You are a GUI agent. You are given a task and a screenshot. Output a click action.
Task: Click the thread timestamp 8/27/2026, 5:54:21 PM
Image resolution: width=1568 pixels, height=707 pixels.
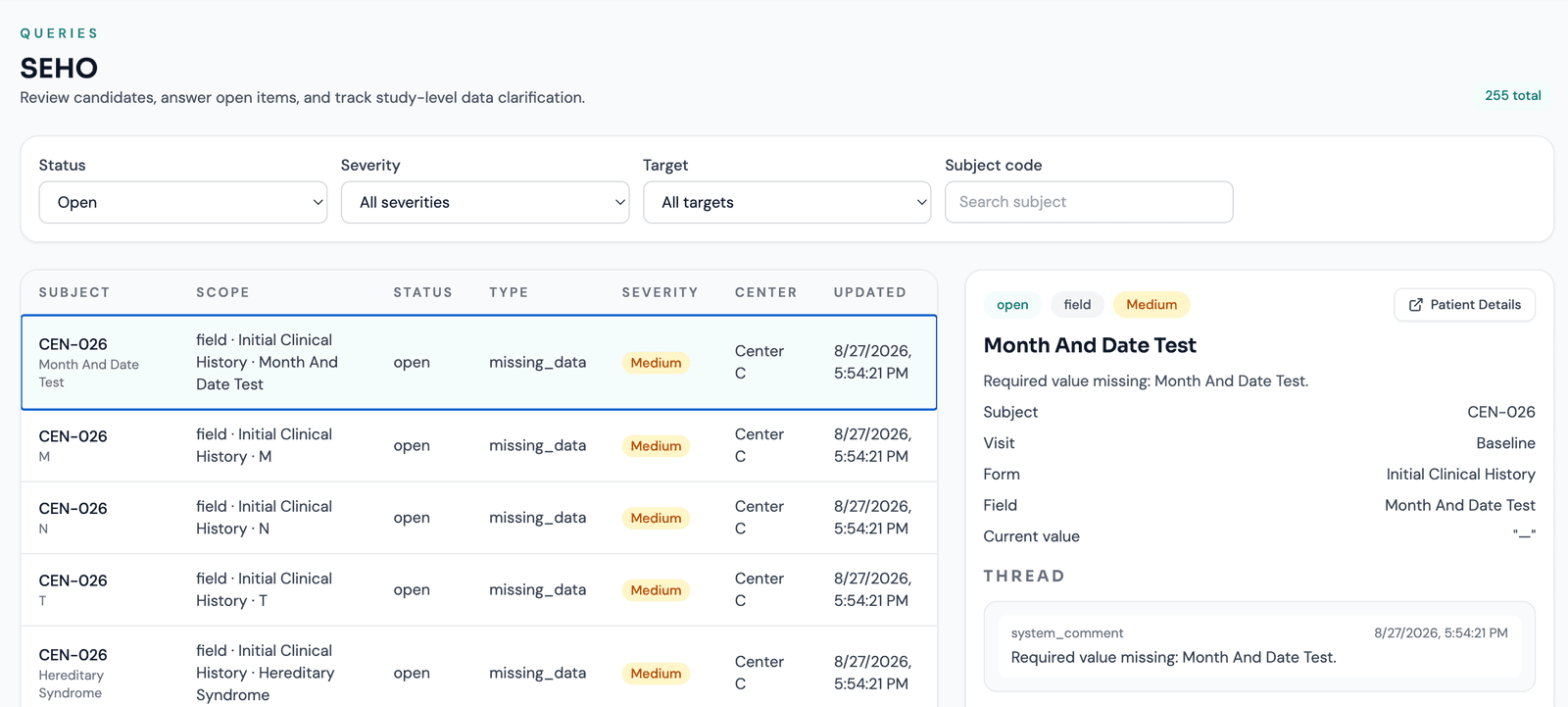[1441, 633]
